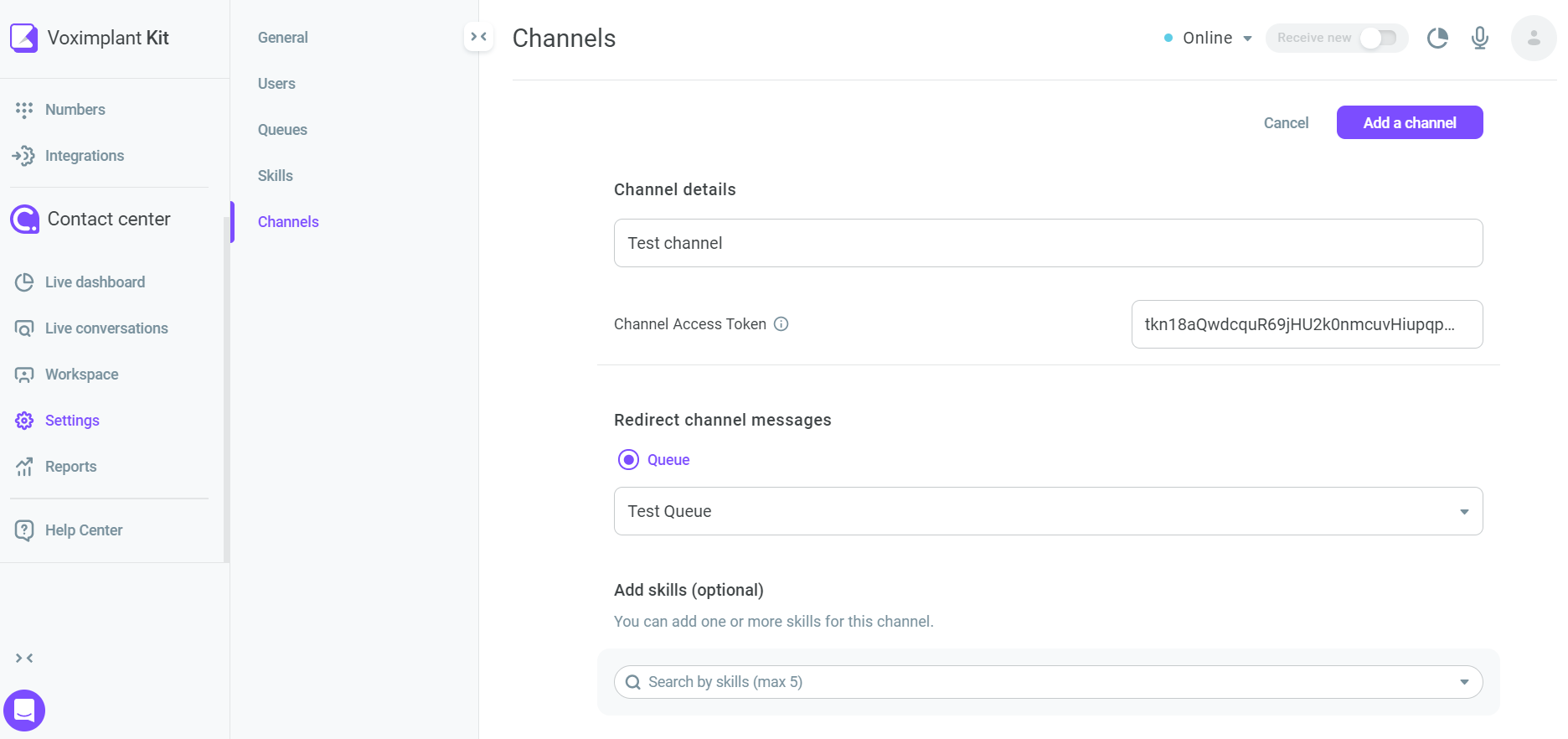Click the Voximplant Kit logo icon
Screen dimensions: 1568x739
pos(23,38)
